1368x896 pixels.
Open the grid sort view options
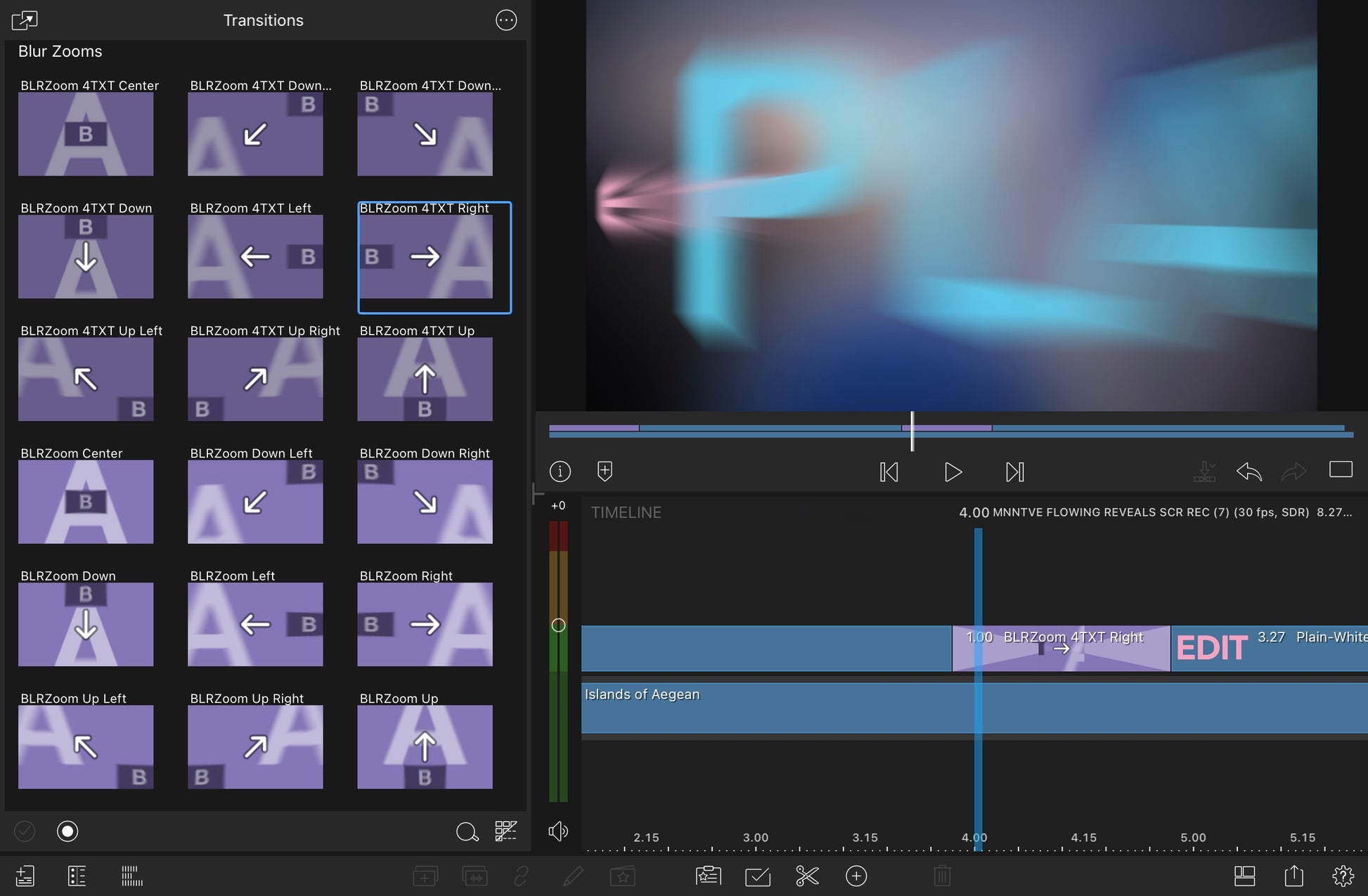pos(505,831)
